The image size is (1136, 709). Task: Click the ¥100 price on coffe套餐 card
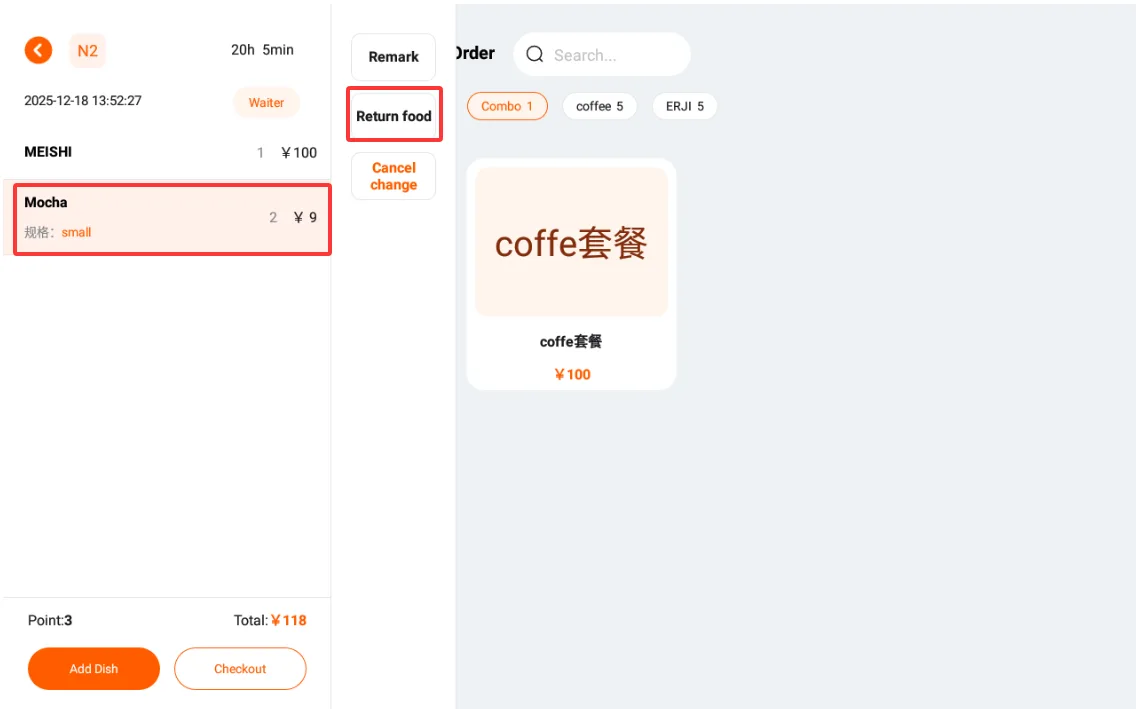click(572, 374)
